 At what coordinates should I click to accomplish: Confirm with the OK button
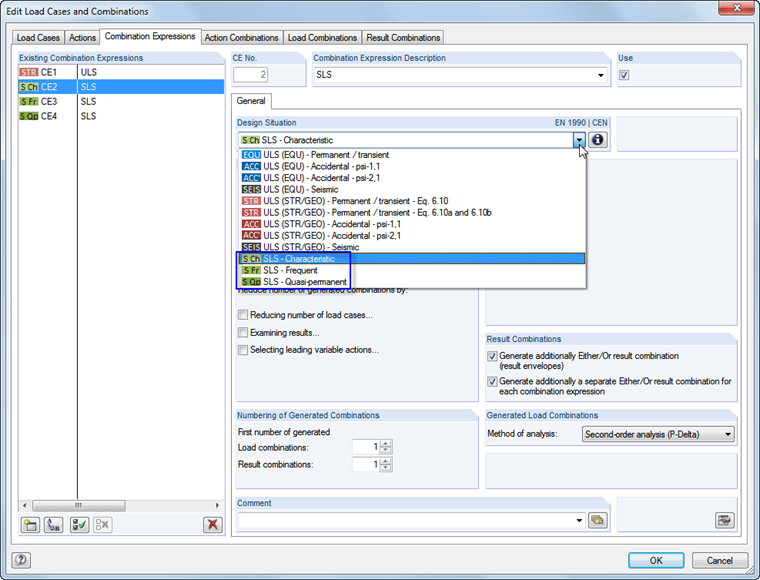[656, 561]
